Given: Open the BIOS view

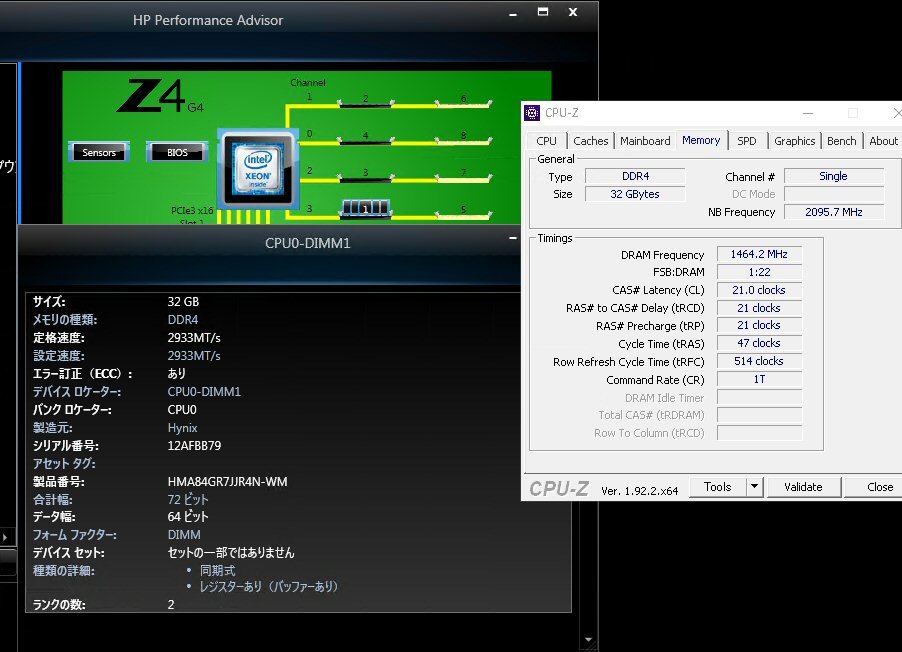Looking at the screenshot, I should click(177, 152).
